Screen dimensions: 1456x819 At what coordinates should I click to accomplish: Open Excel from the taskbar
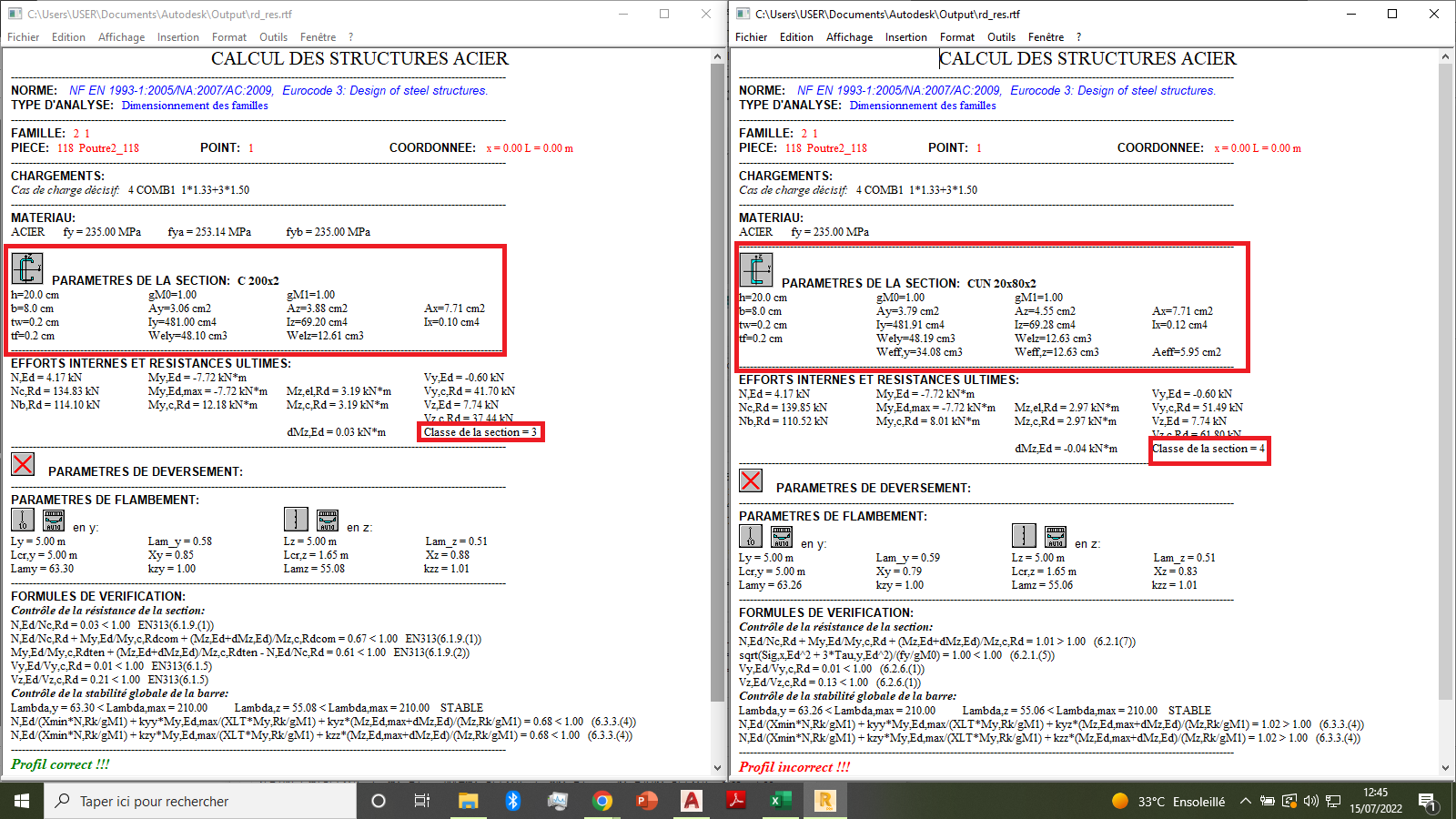pos(779,801)
